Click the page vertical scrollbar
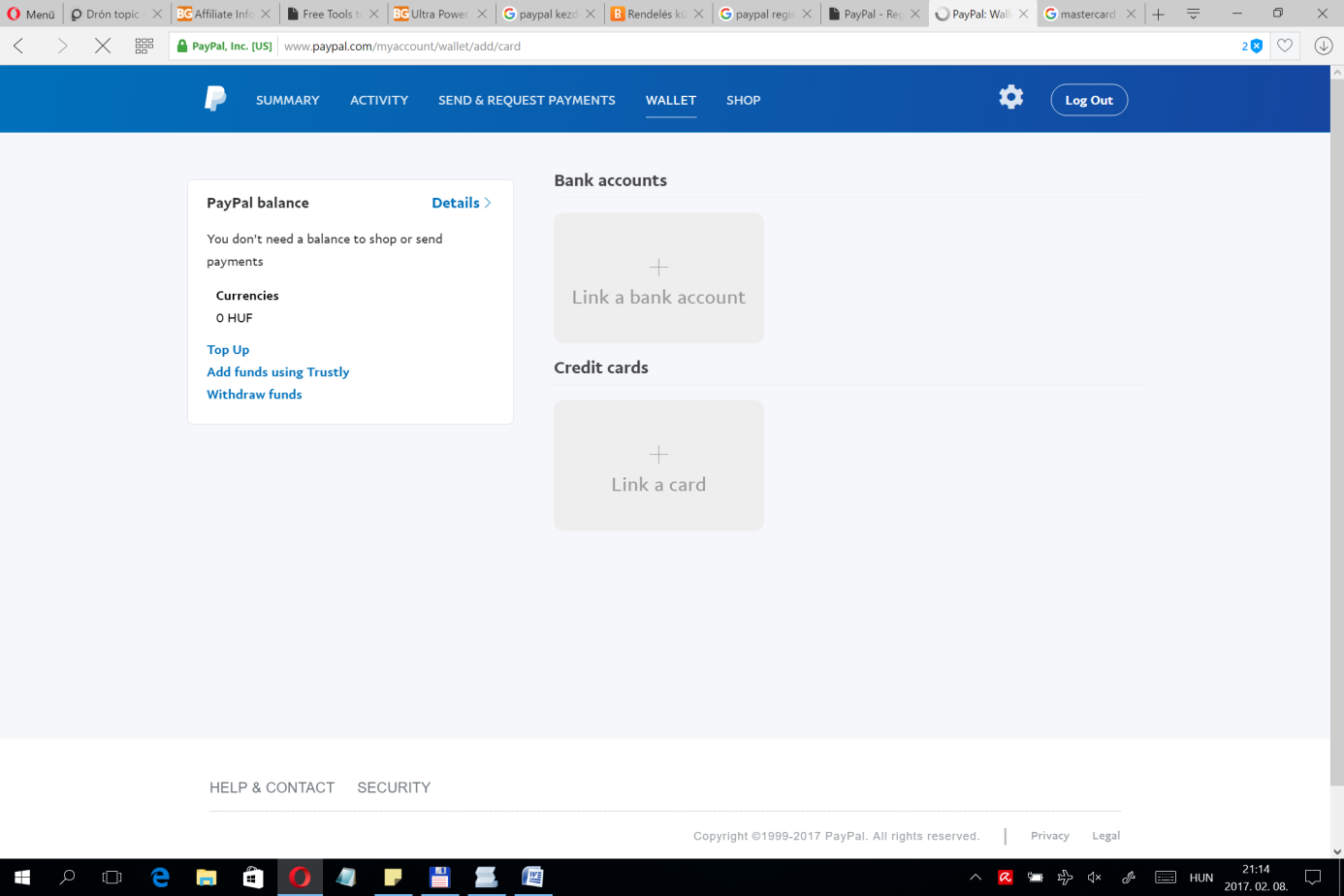The height and width of the screenshot is (896, 1344). coord(1337,432)
